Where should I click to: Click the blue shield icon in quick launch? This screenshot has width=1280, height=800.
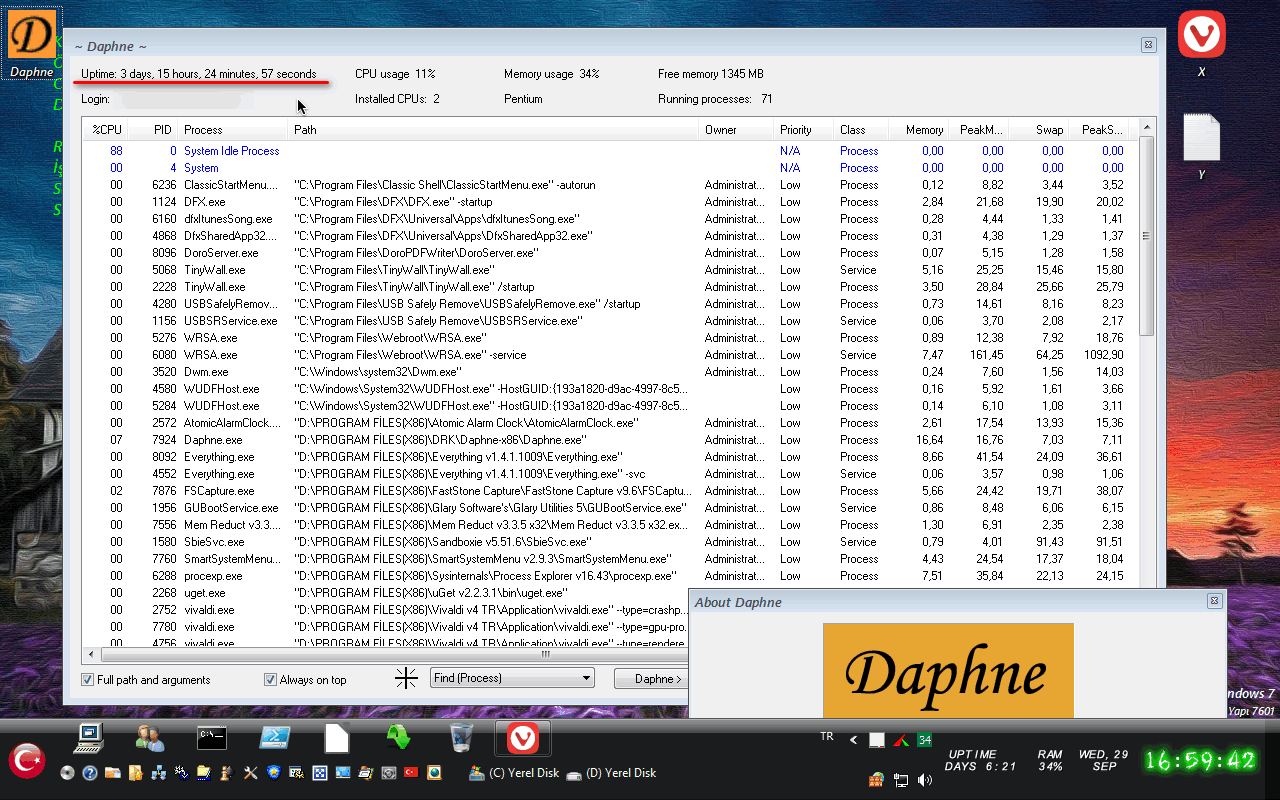[273, 773]
